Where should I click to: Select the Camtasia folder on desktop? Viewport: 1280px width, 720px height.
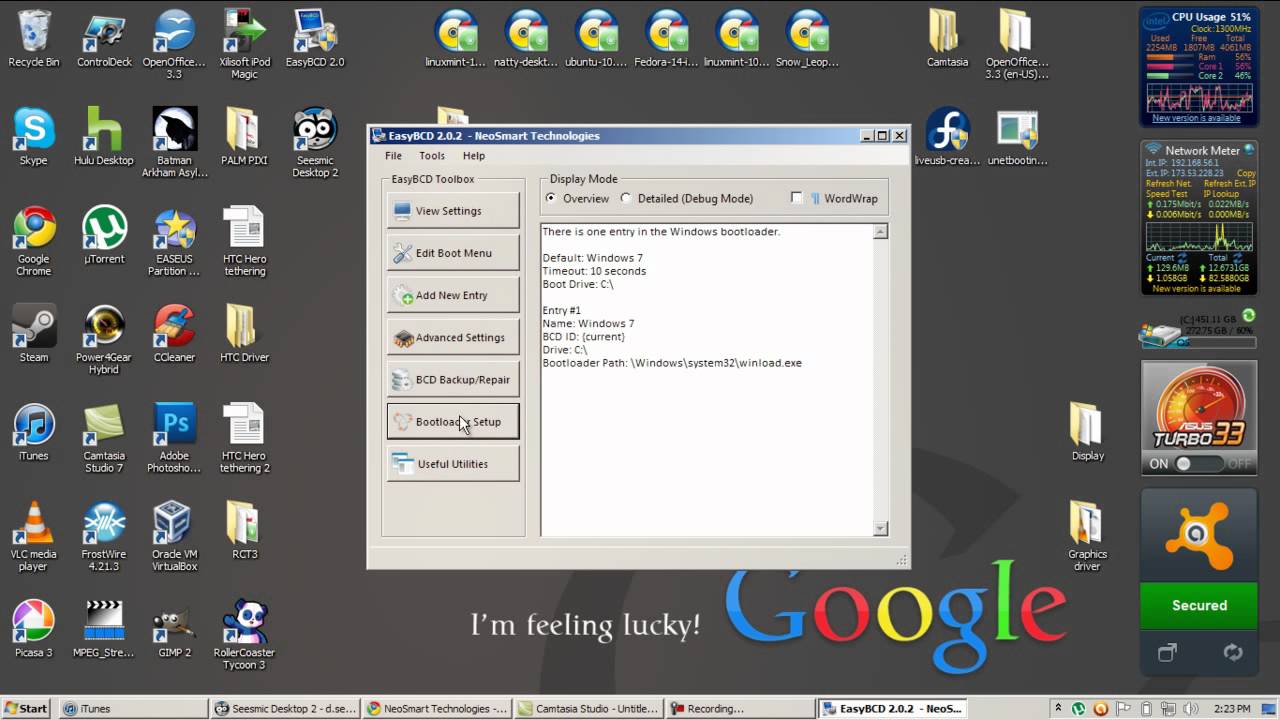click(947, 38)
